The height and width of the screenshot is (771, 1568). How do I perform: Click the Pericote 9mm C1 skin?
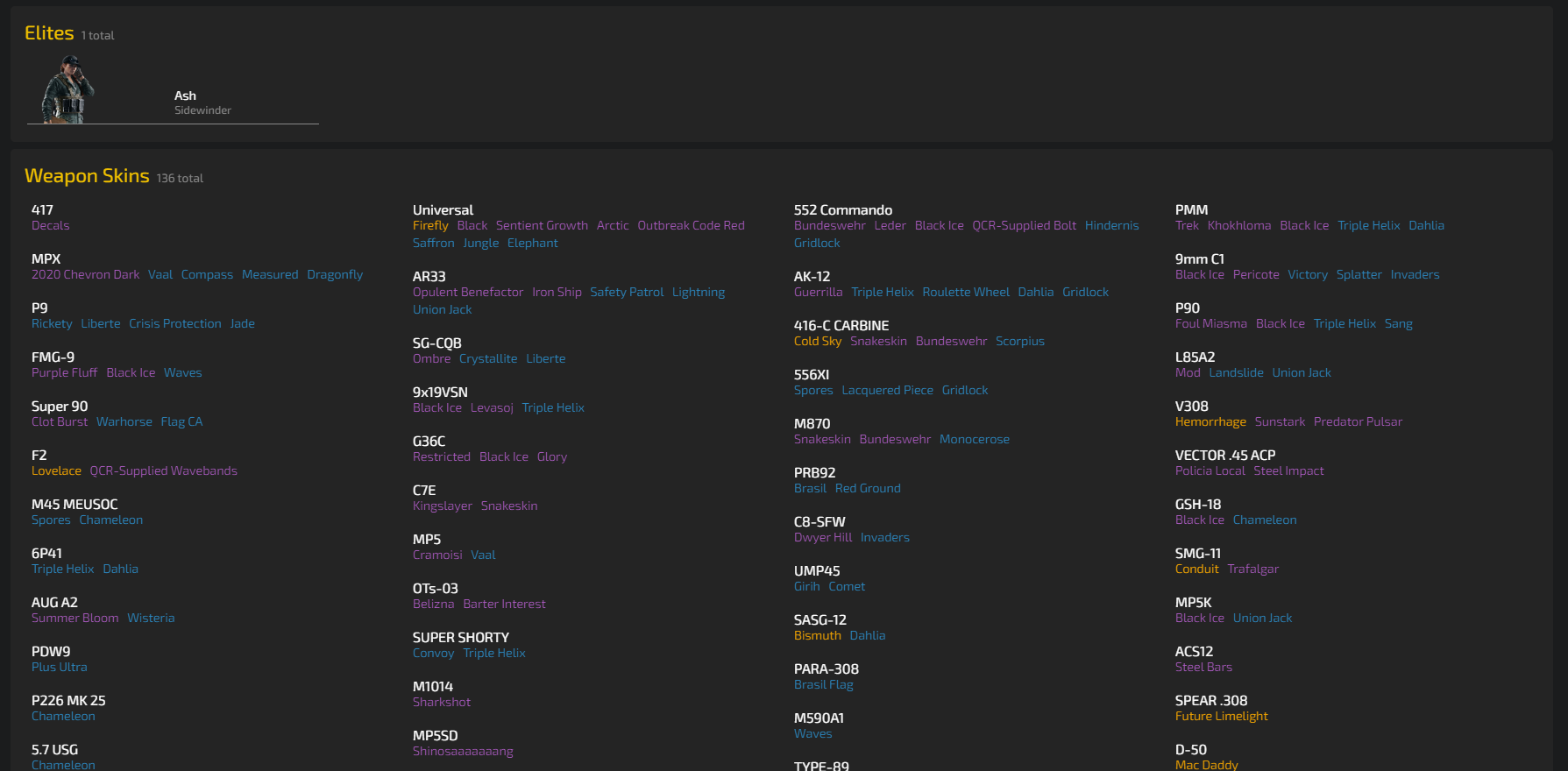pyautogui.click(x=1256, y=274)
